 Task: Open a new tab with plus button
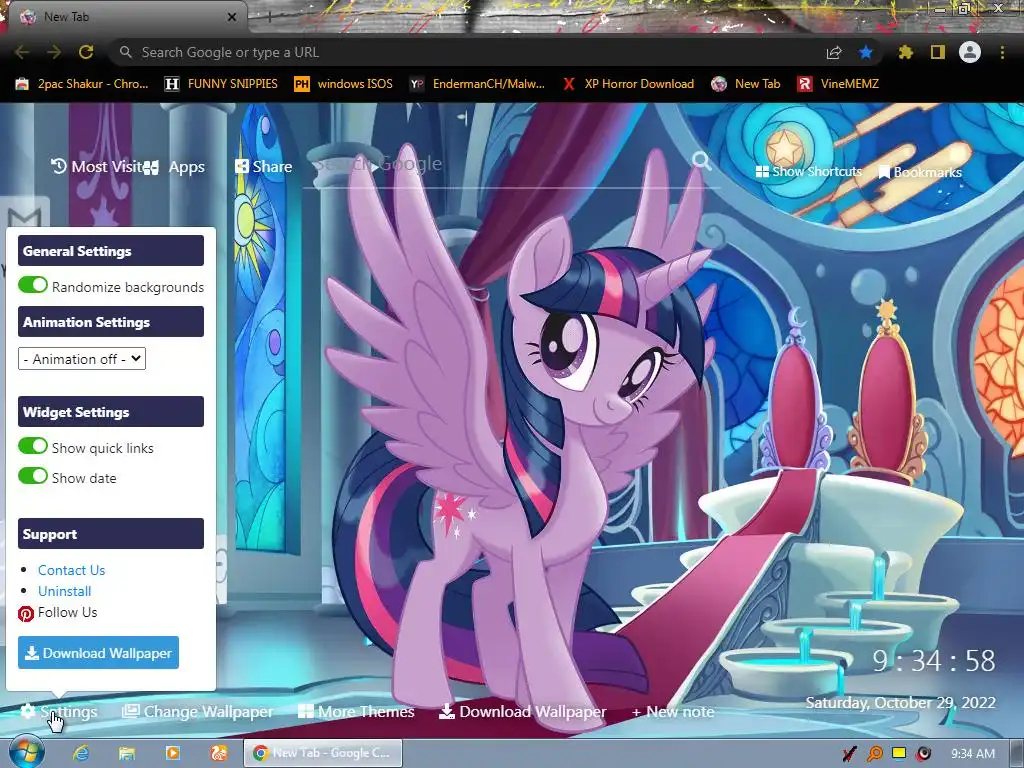click(269, 17)
